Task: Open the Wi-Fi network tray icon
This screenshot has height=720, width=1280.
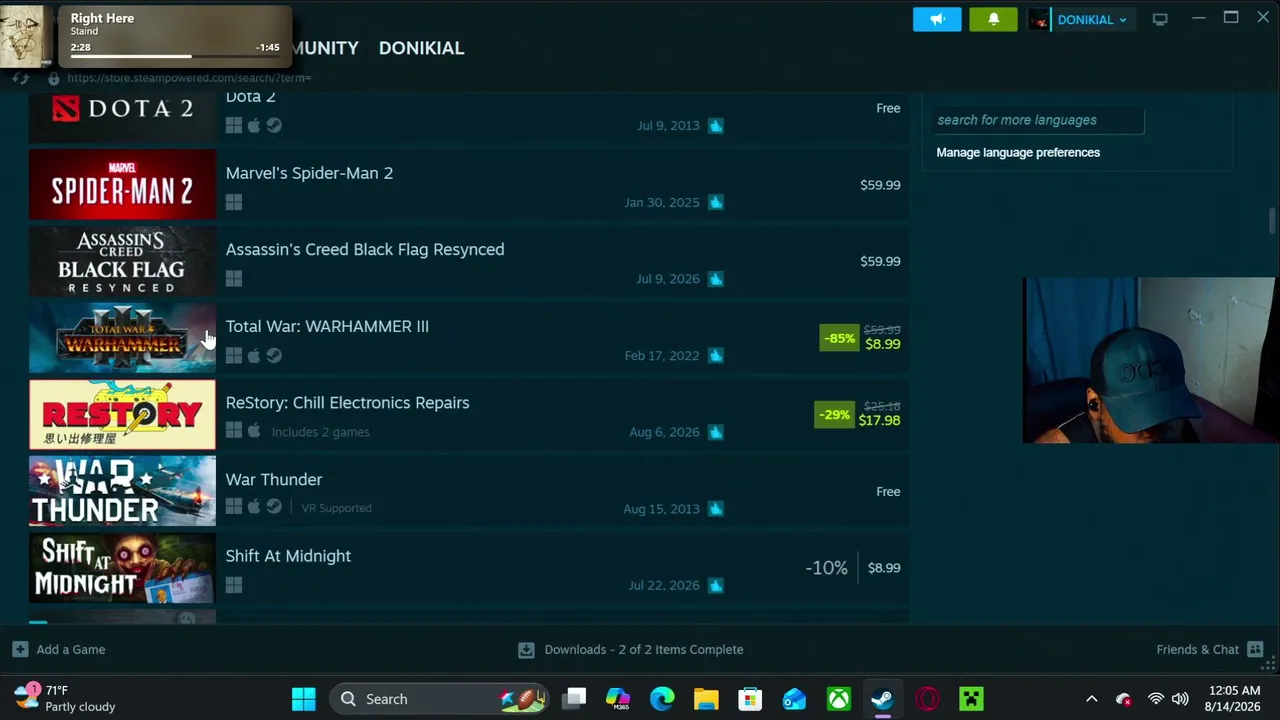Action: click(1156, 699)
